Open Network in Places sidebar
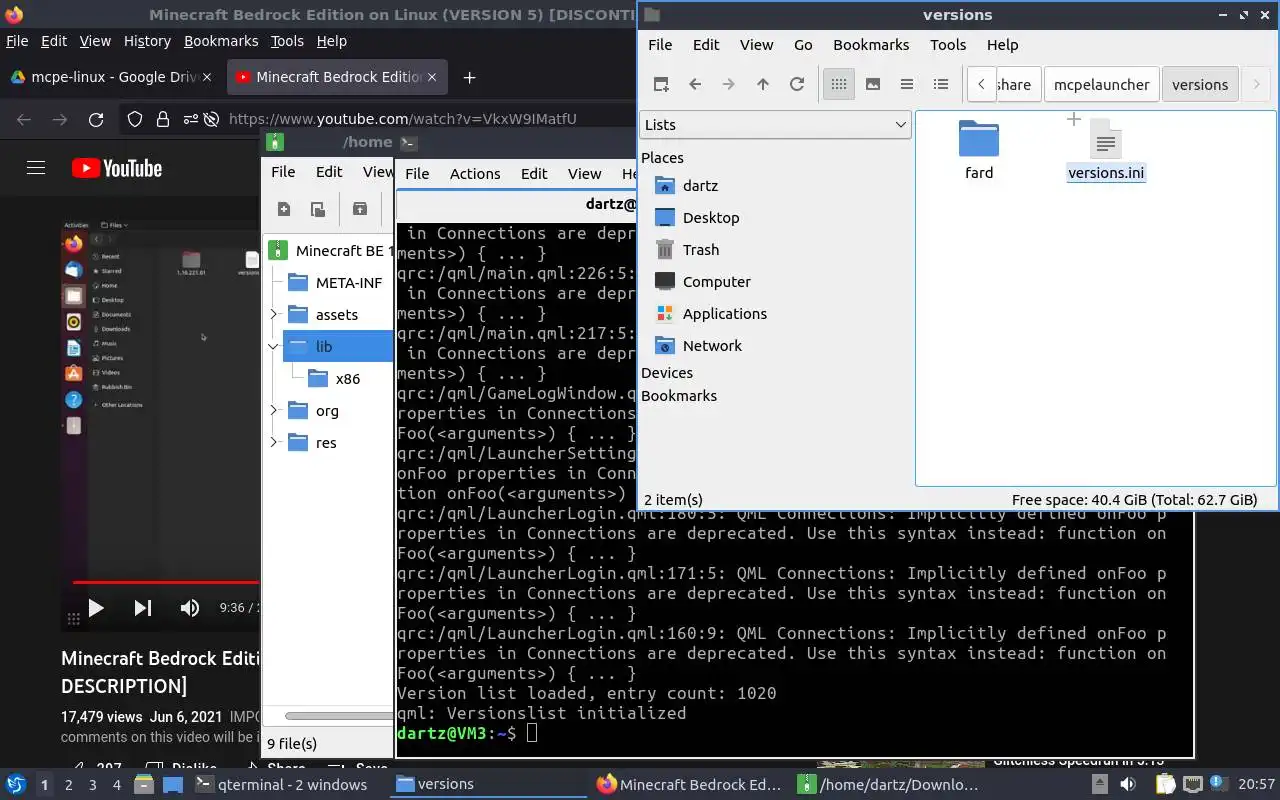 coord(712,346)
